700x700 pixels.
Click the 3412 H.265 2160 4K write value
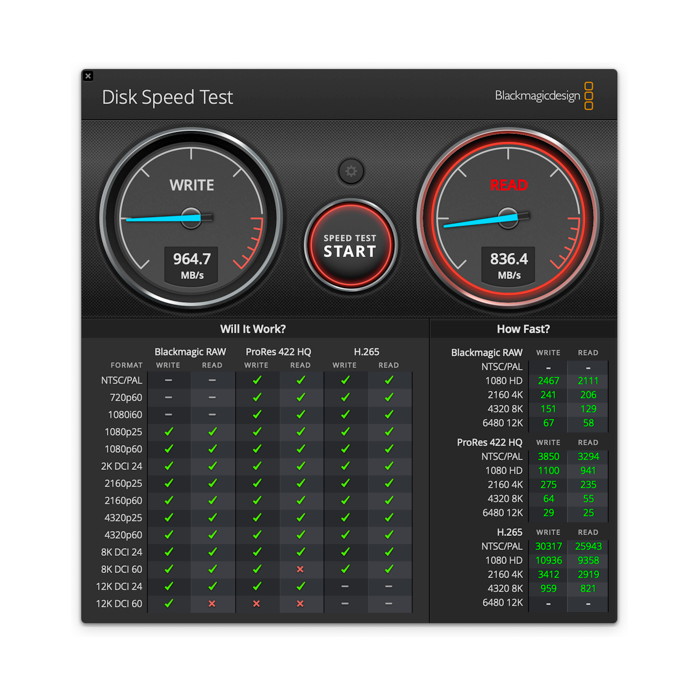click(548, 575)
